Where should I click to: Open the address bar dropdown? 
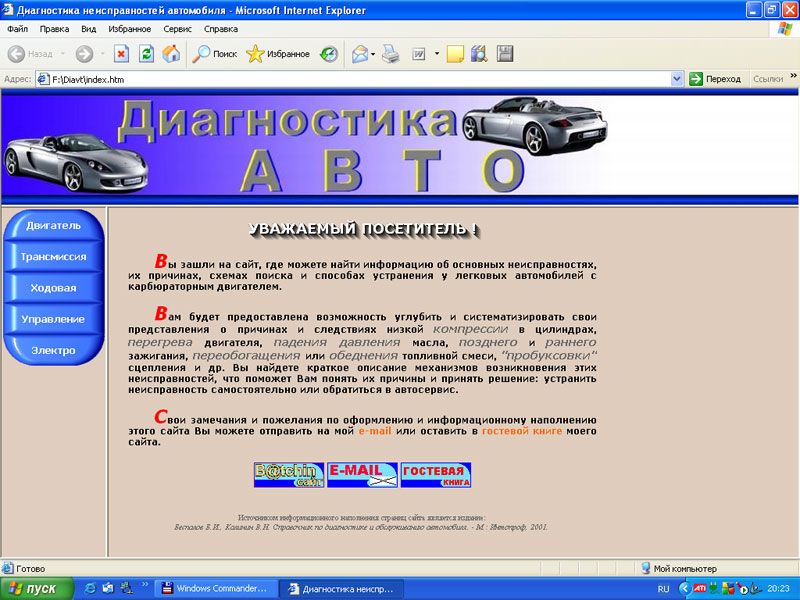click(x=676, y=77)
